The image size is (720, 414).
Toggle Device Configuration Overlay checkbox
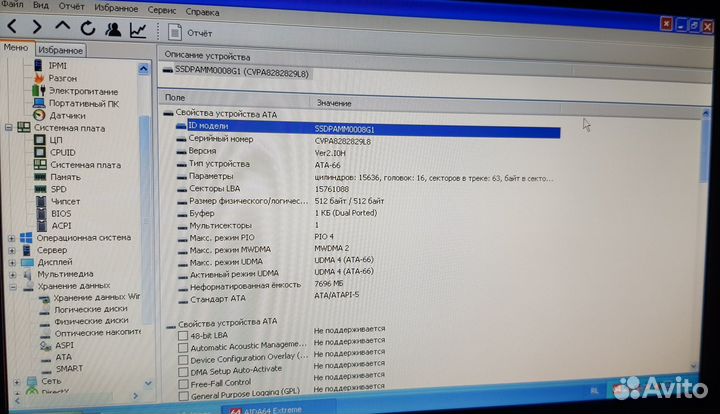tap(183, 359)
